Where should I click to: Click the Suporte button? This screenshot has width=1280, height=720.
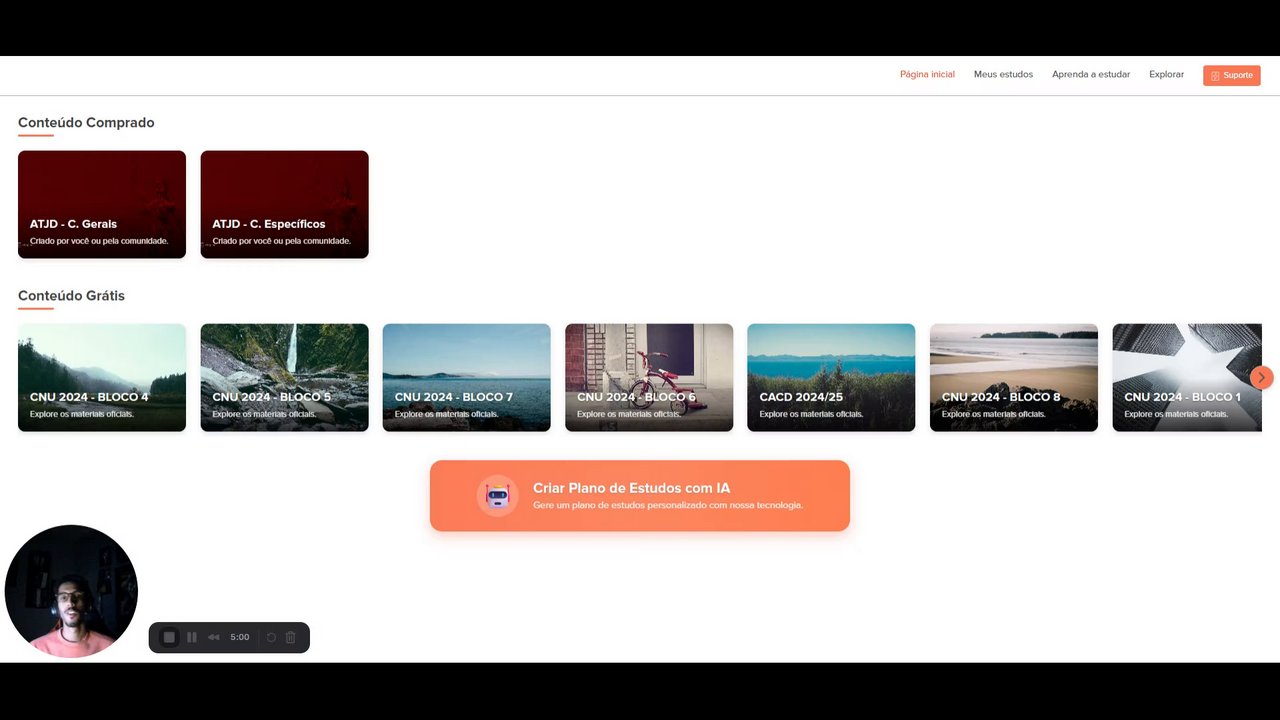pyautogui.click(x=1232, y=75)
